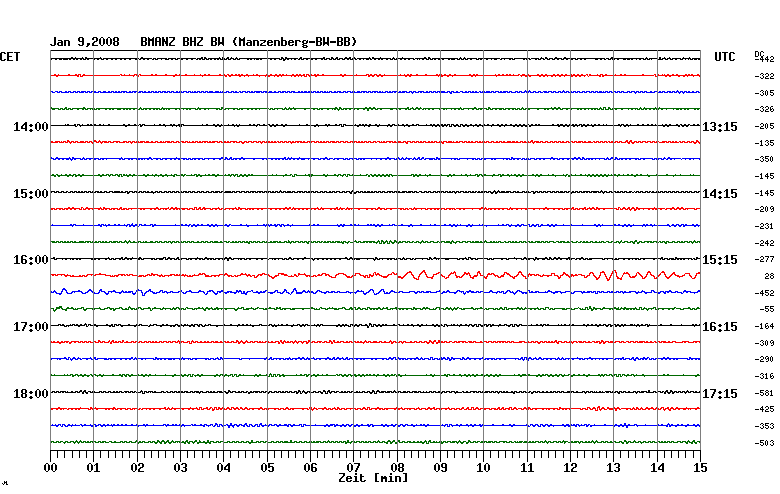Click the x-axis minute label "13"
Screen dimensions: 780x494
tap(613, 468)
